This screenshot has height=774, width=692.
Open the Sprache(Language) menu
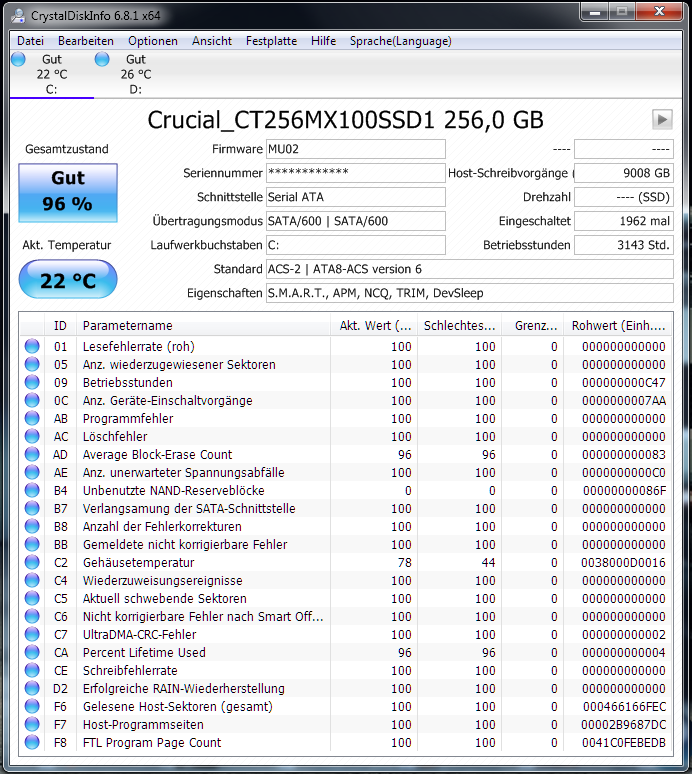pyautogui.click(x=401, y=41)
